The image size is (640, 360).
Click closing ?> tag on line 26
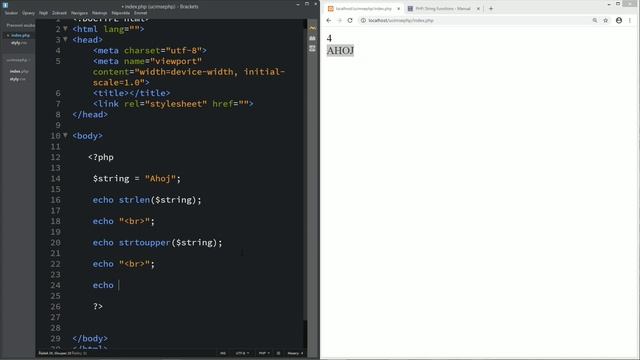click(98, 307)
